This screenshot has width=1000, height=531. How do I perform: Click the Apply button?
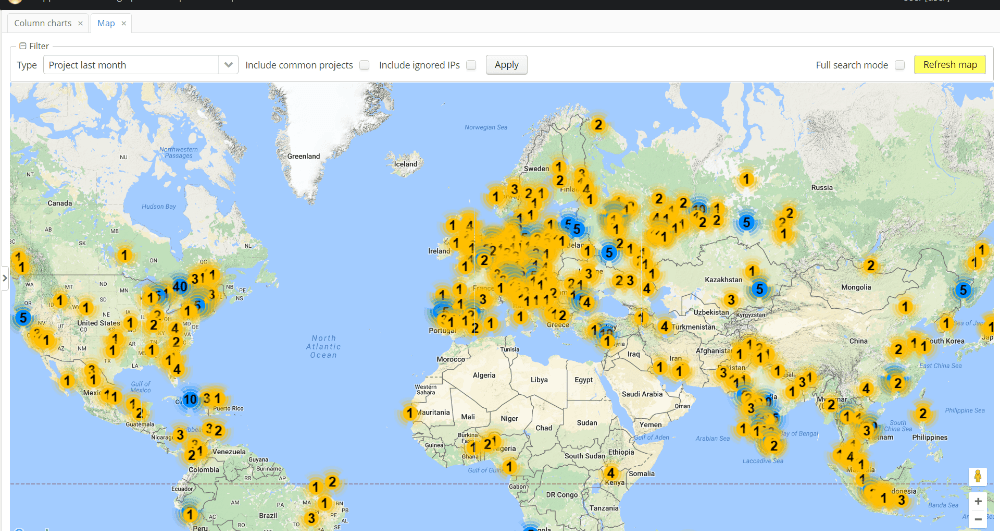[x=506, y=65]
